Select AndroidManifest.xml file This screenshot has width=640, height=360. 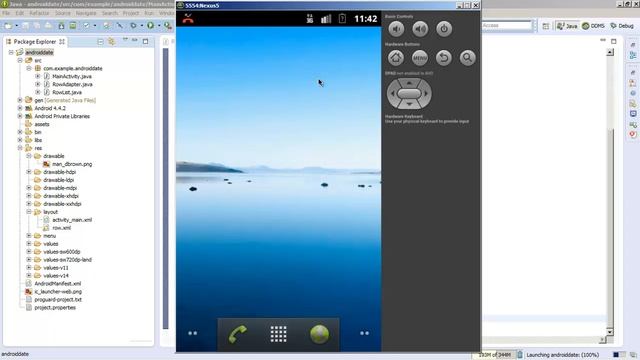point(57,284)
